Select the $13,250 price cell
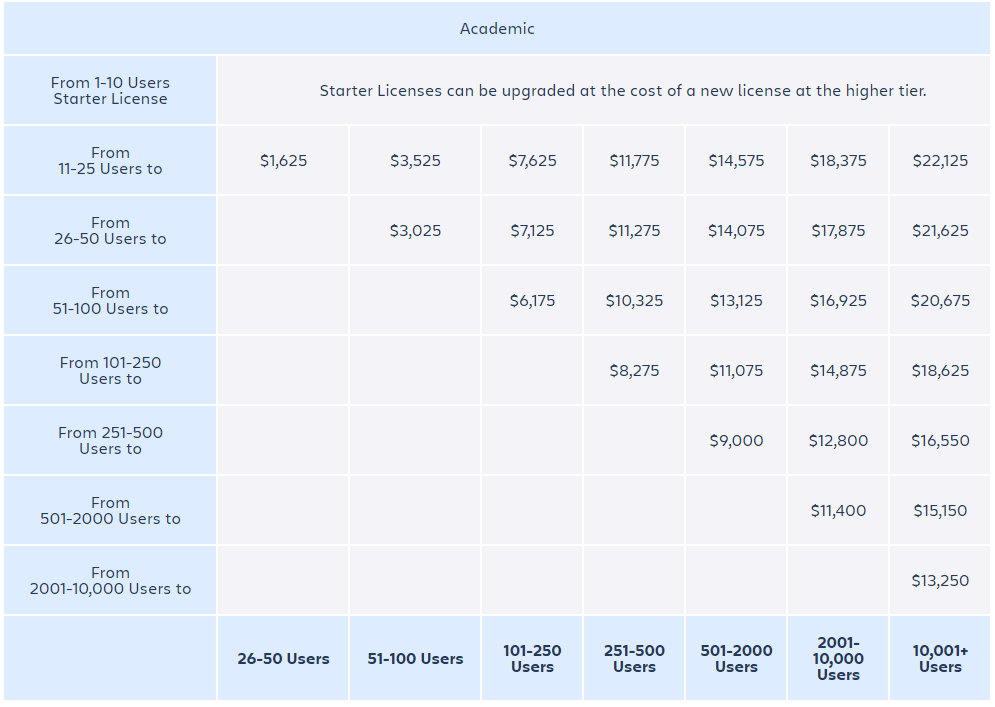The image size is (995, 707). point(940,581)
